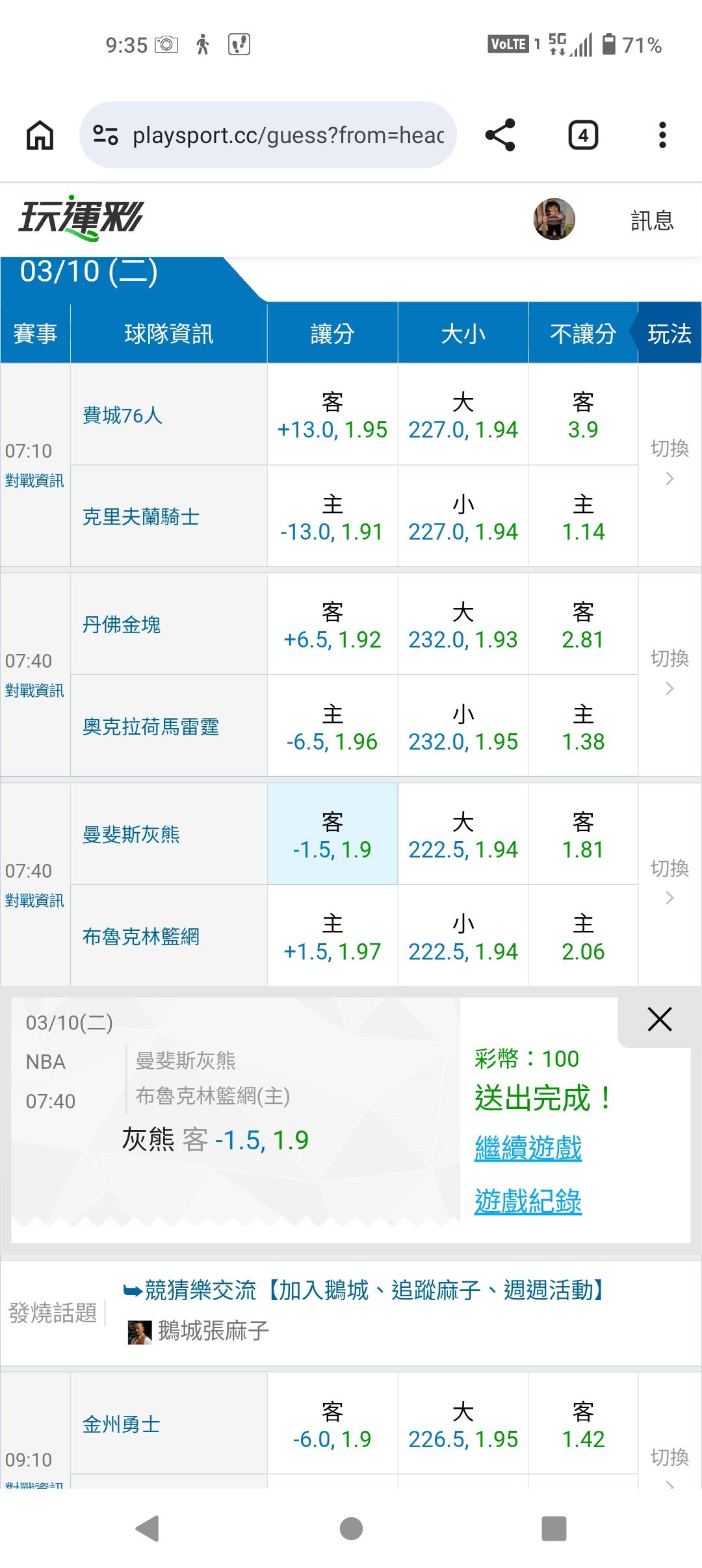Image resolution: width=702 pixels, height=1568 pixels.
Task: Open the tab switcher showing 4 tabs
Action: pos(583,135)
